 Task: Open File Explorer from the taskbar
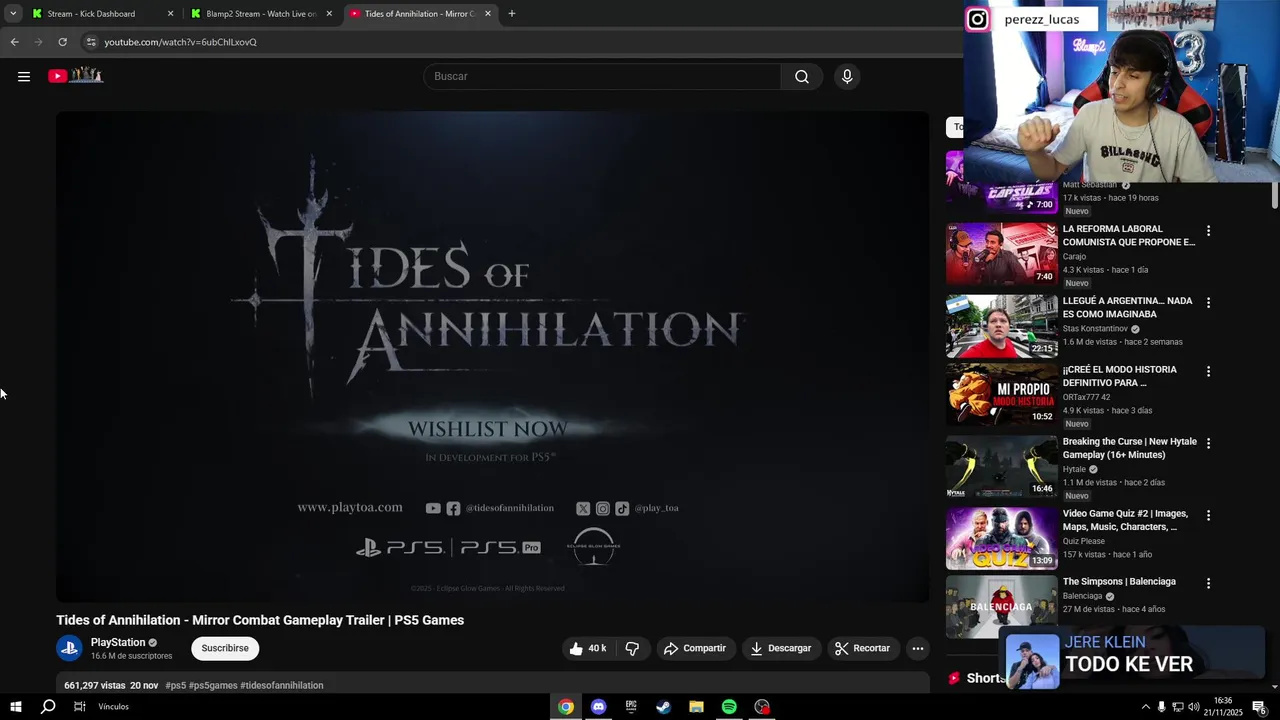click(696, 707)
